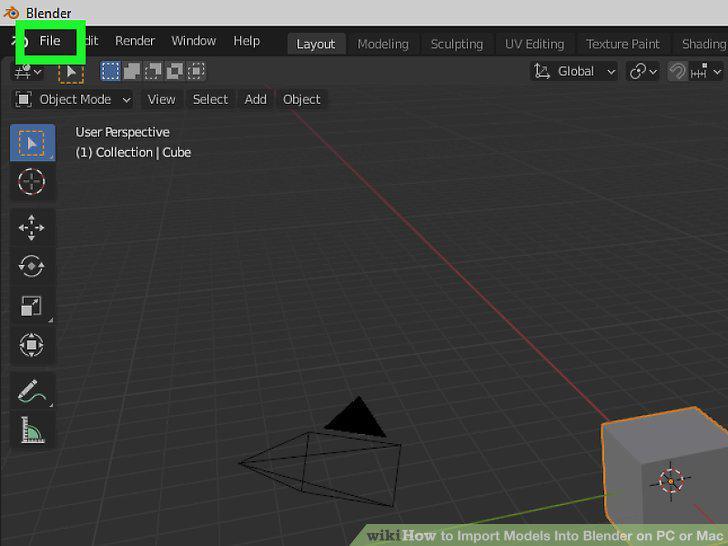
Task: Open the snap element options
Action: coord(706,72)
